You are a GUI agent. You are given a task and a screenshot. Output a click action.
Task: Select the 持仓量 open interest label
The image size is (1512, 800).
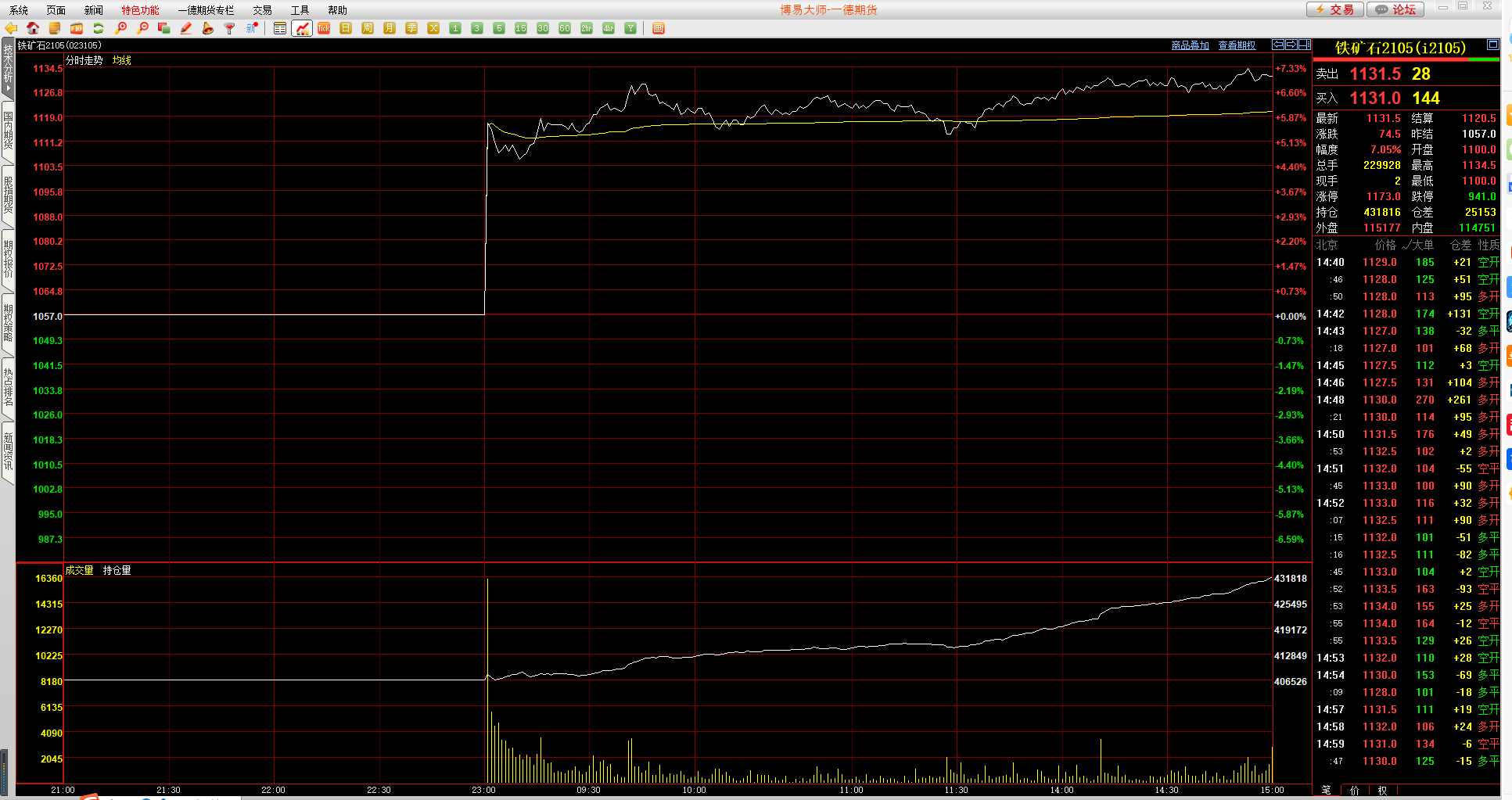[x=117, y=570]
